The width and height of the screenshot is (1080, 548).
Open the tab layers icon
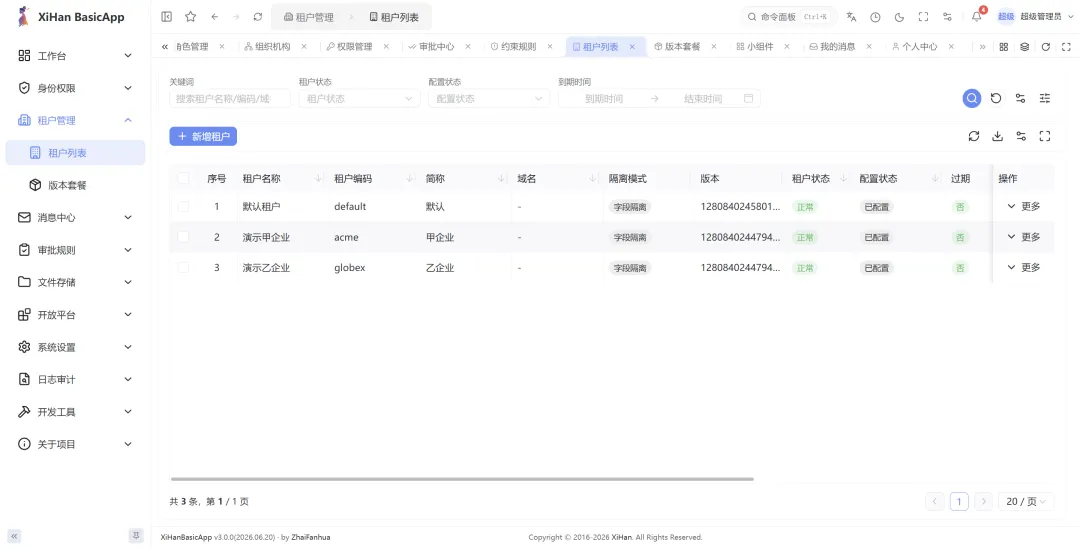1025,47
